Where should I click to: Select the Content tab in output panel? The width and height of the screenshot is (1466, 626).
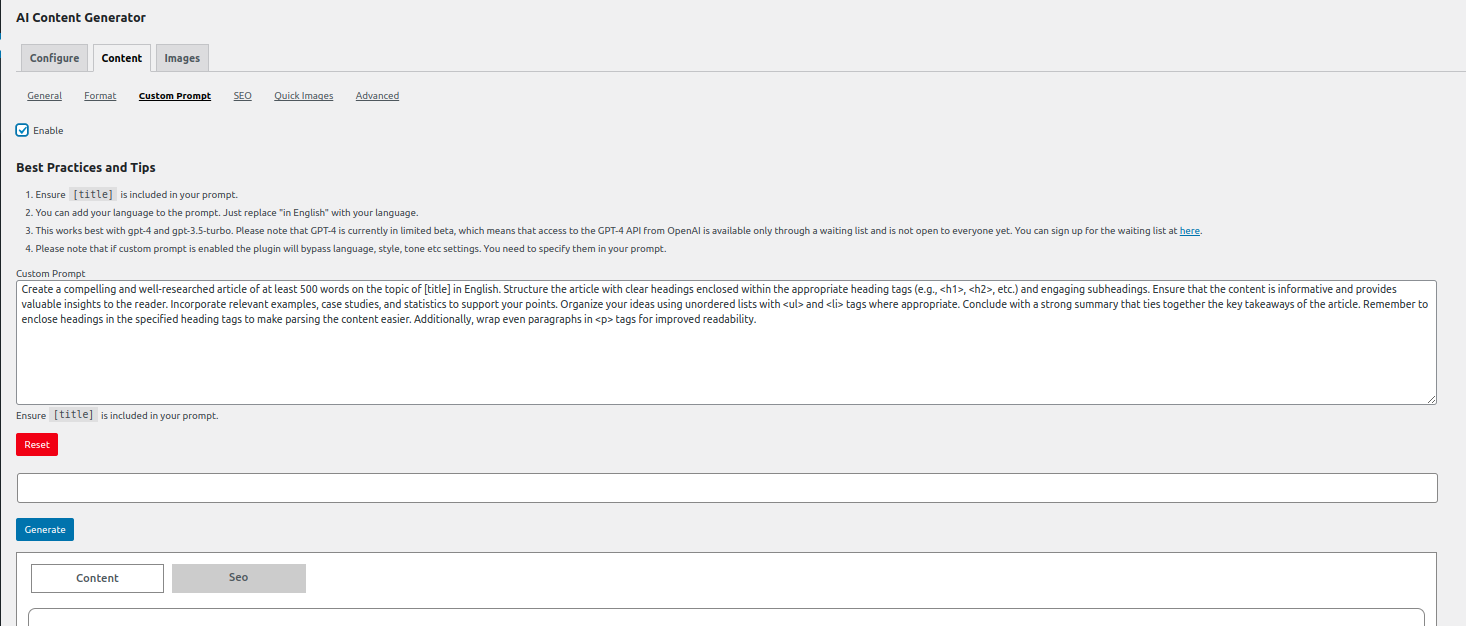(97, 578)
